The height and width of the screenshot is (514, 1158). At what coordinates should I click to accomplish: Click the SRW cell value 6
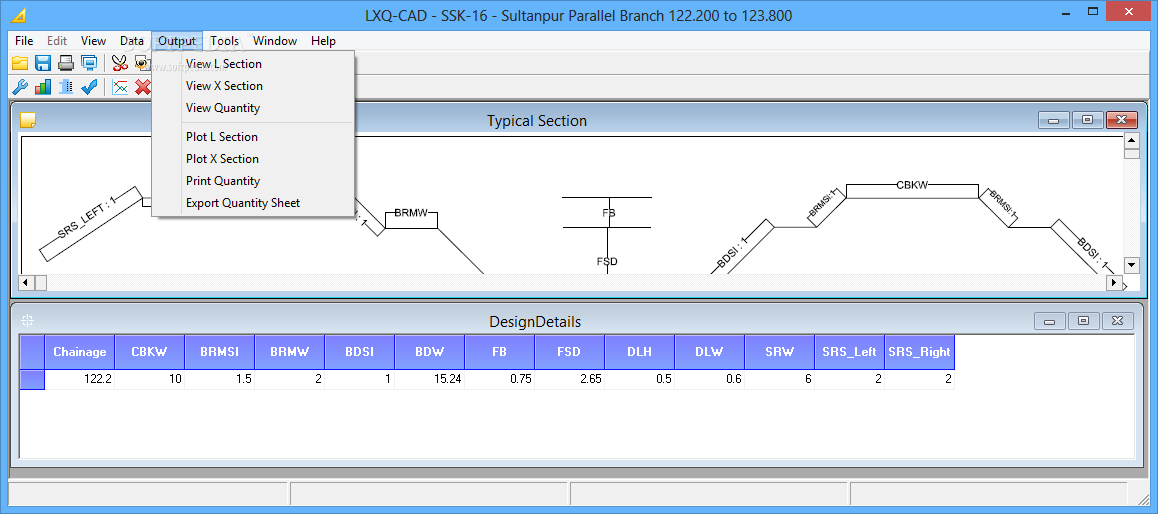(x=780, y=380)
